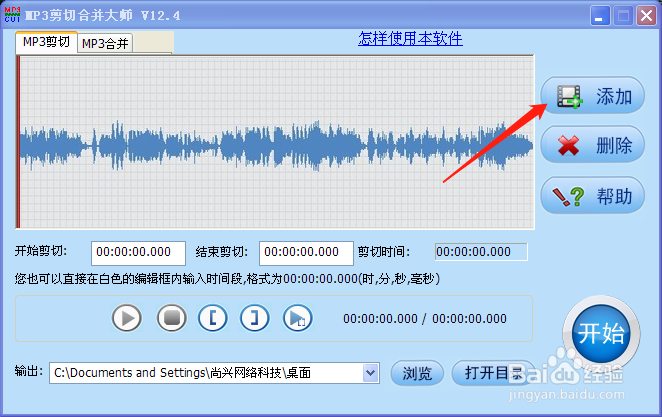This screenshot has width=662, height=417.
Task: Play the audio with the play icon
Action: pyautogui.click(x=127, y=318)
